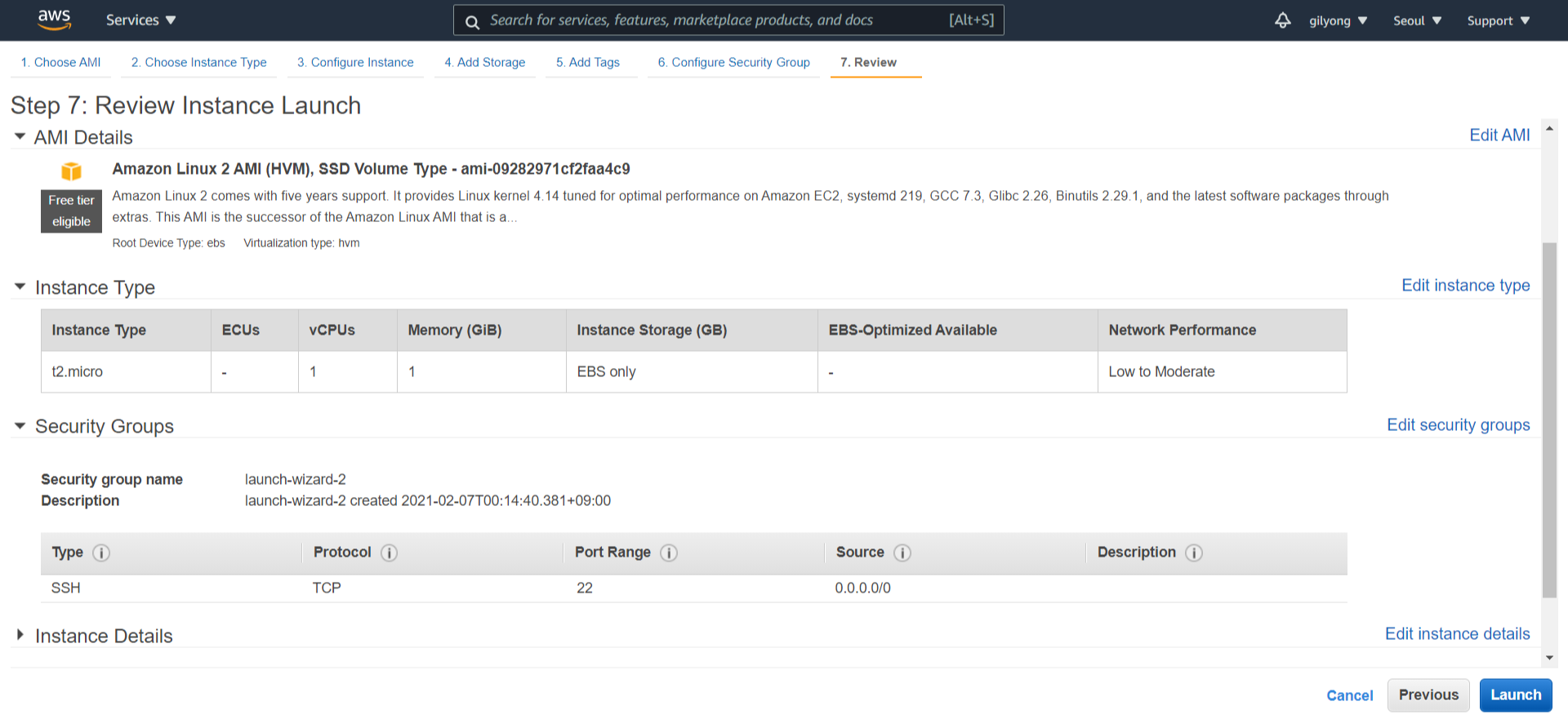Go to step 1 Choose AMI tab

pyautogui.click(x=60, y=62)
